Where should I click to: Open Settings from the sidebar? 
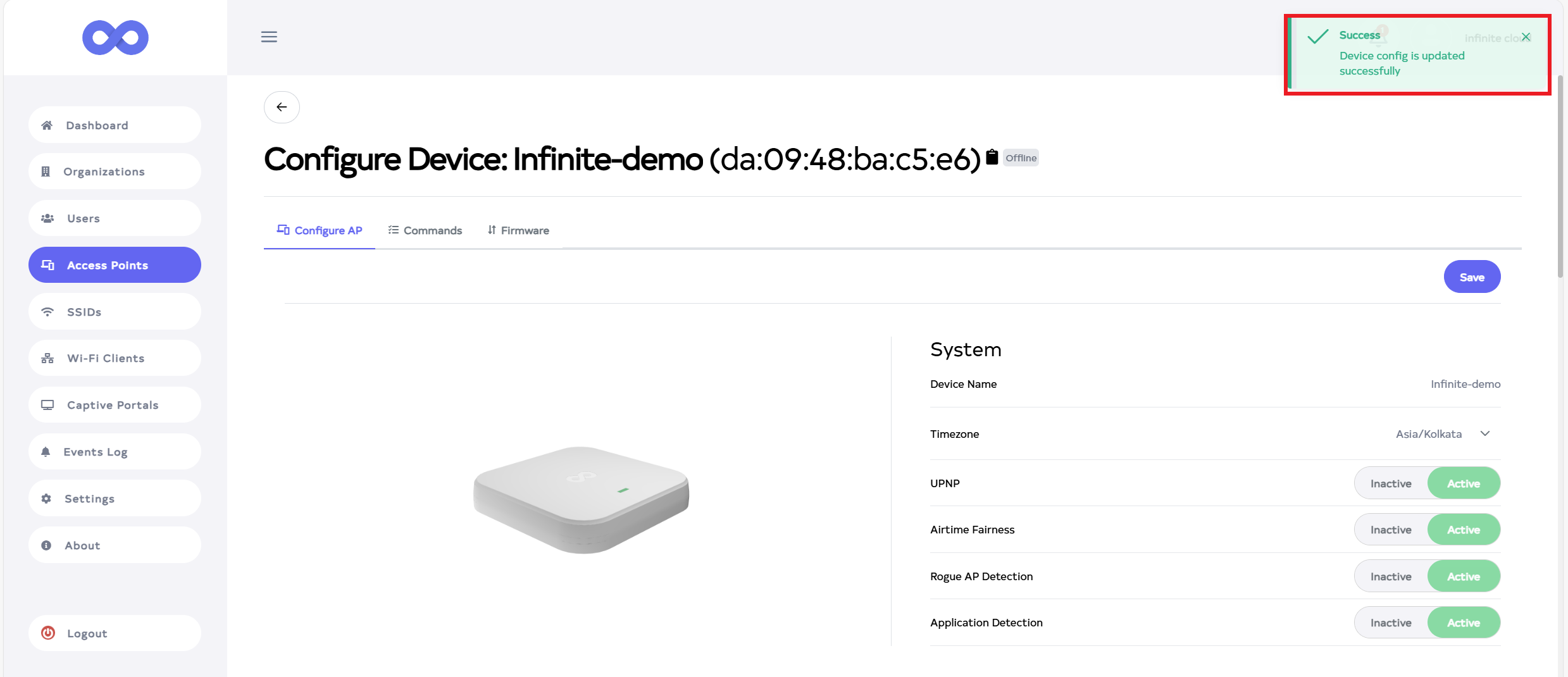tap(115, 499)
